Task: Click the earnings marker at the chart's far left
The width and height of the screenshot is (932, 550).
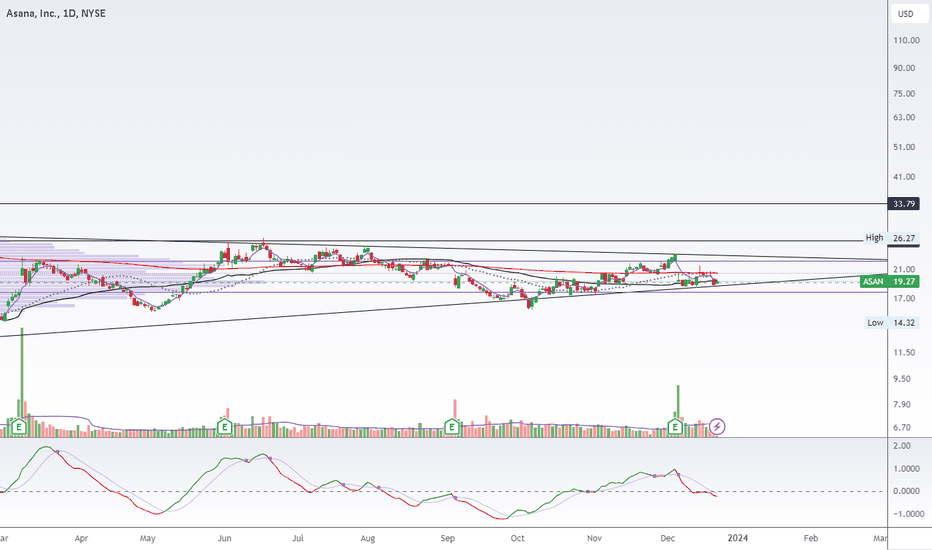Action: pyautogui.click(x=19, y=426)
